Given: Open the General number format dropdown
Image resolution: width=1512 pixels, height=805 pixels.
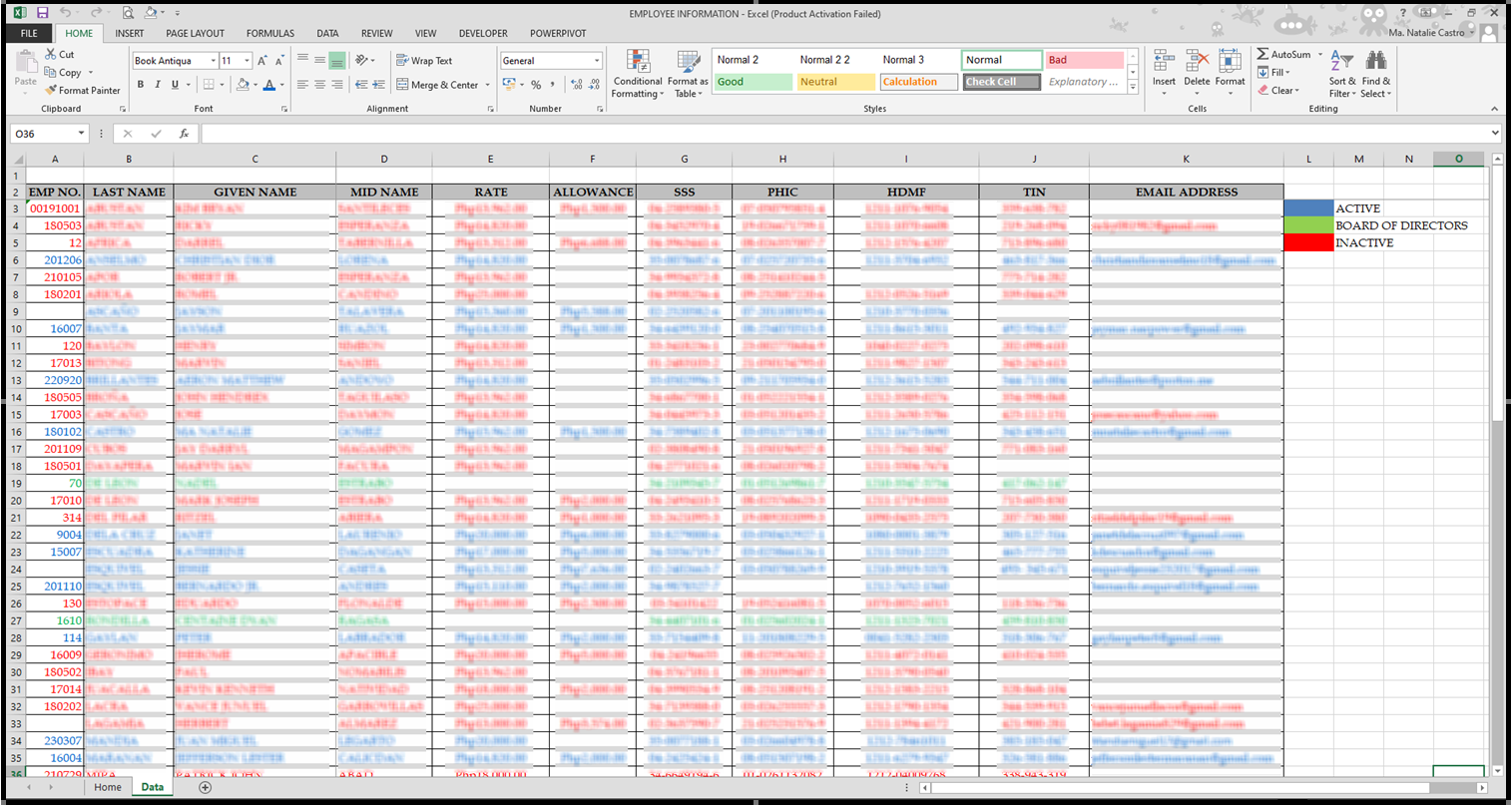Looking at the screenshot, I should (597, 61).
